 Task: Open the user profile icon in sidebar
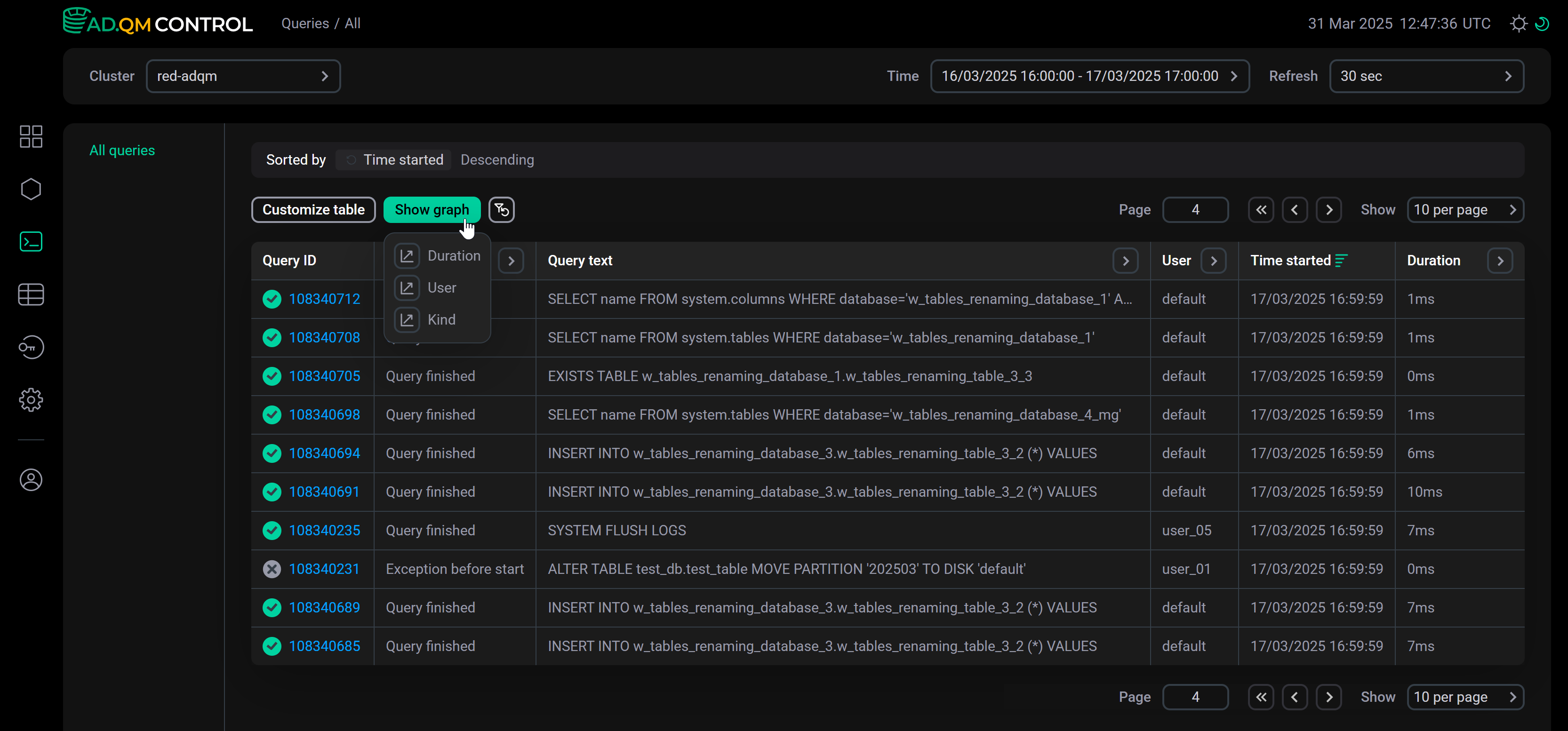click(31, 480)
